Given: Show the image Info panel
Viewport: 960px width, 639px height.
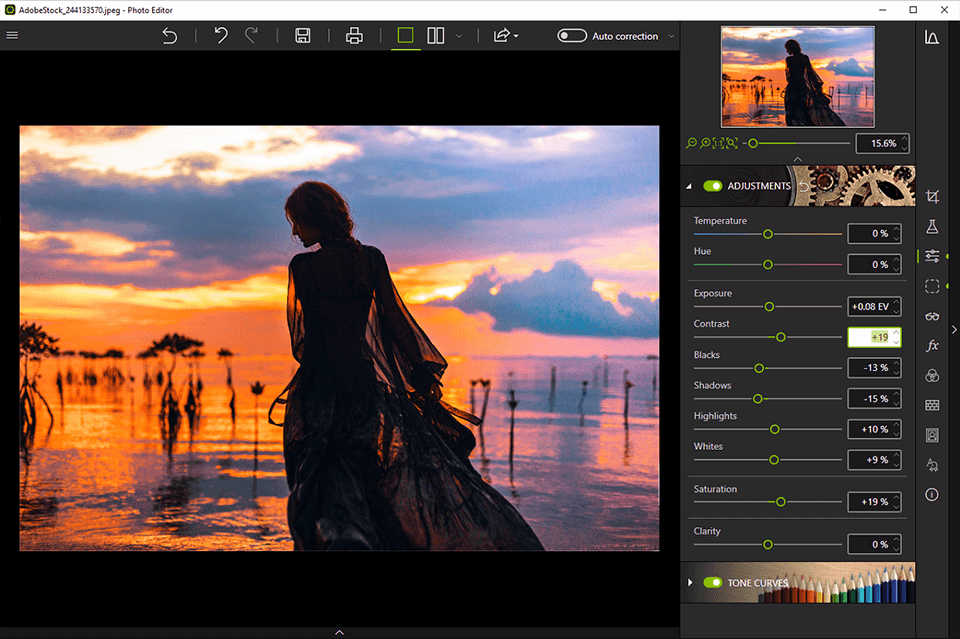Looking at the screenshot, I should click(932, 495).
